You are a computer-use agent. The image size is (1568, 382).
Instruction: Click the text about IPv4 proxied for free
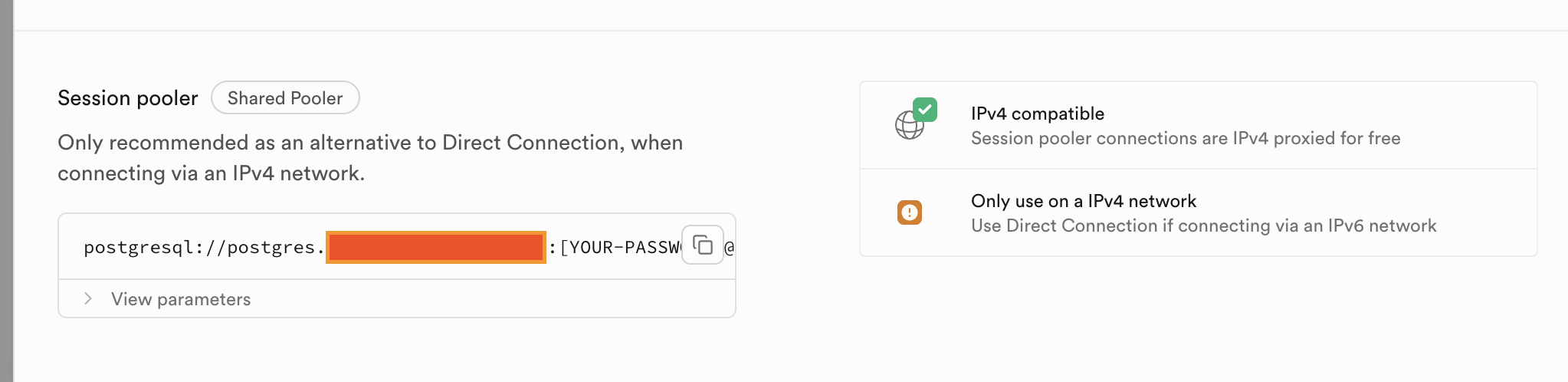pyautogui.click(x=1186, y=138)
